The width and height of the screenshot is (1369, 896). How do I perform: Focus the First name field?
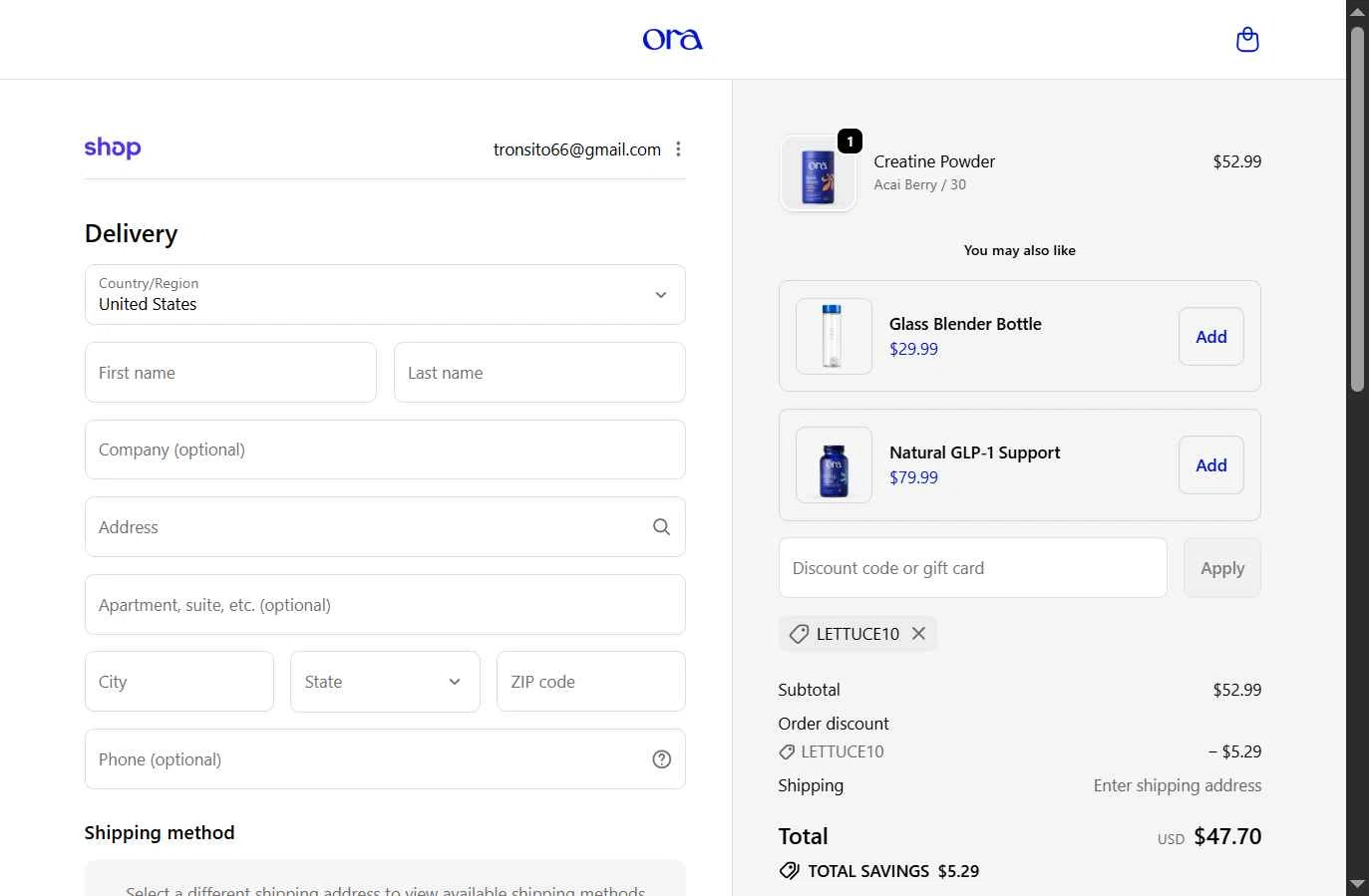(230, 373)
